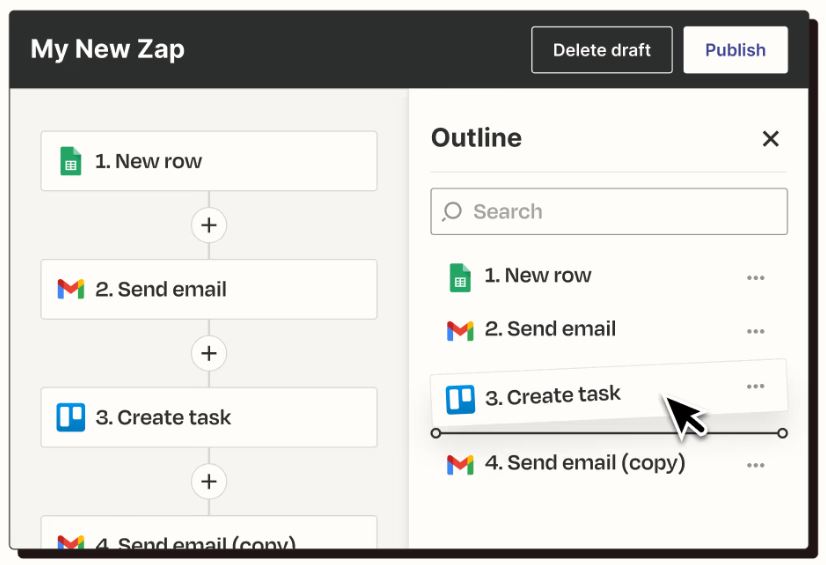This screenshot has width=826, height=565.
Task: Open the '2. Send email' step card on canvas
Action: coord(209,289)
